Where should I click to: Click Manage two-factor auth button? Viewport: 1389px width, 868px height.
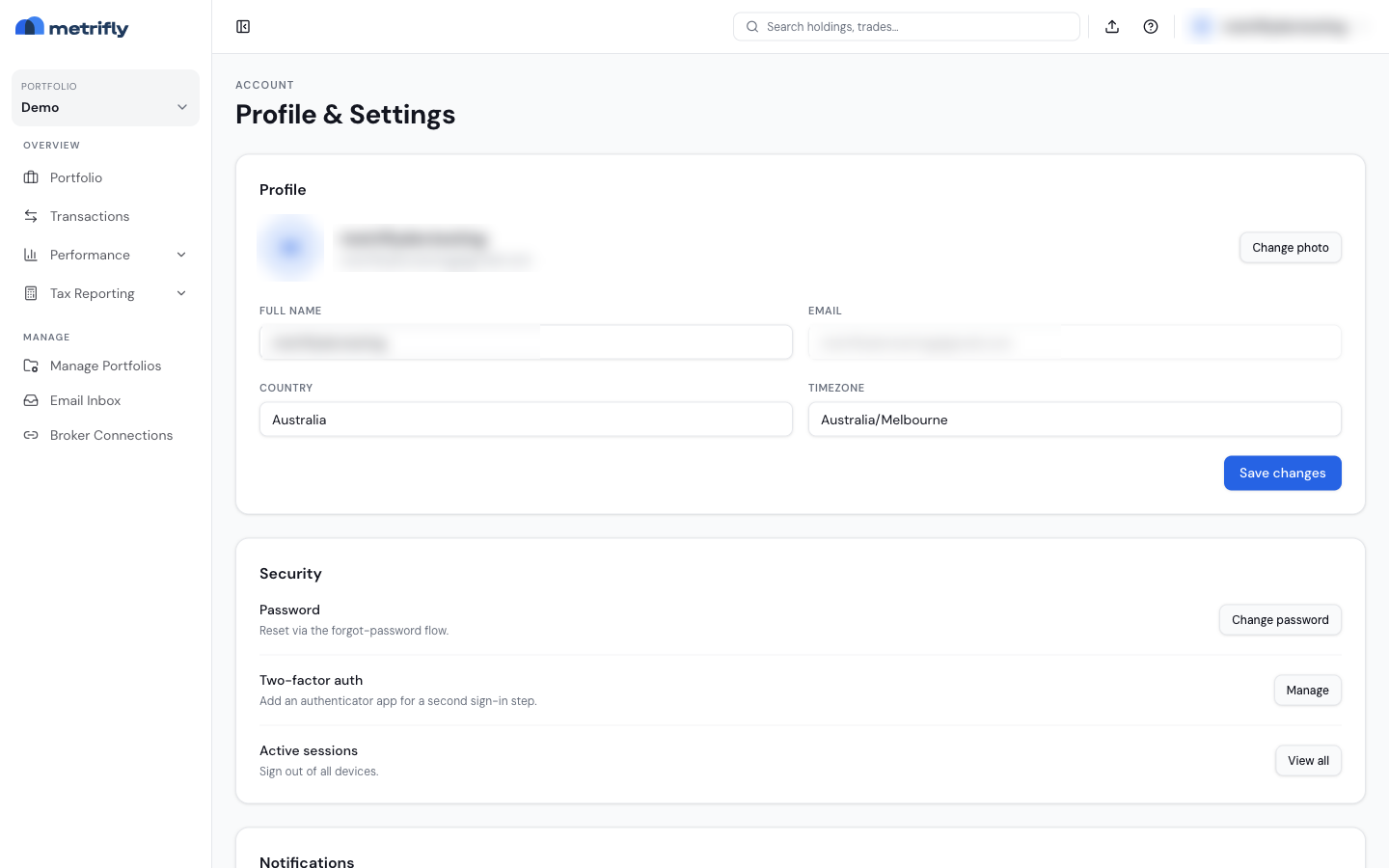pyautogui.click(x=1308, y=691)
